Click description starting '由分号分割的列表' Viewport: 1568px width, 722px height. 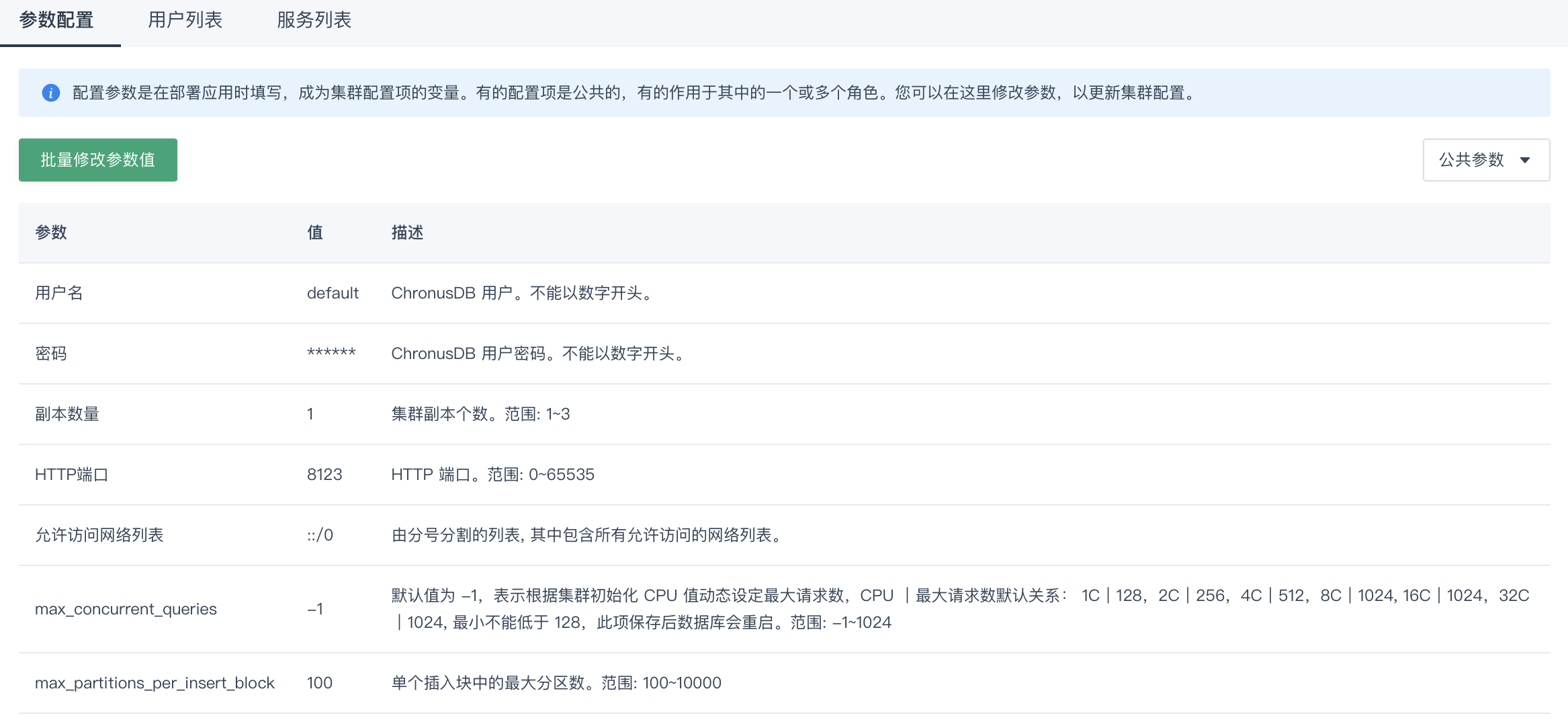[x=588, y=535]
